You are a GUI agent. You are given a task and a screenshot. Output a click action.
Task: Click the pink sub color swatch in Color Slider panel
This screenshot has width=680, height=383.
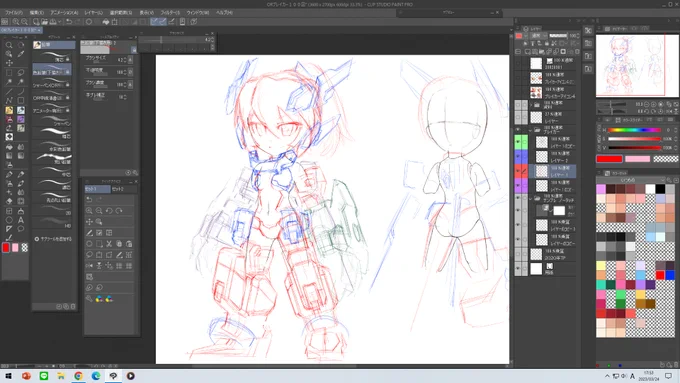[637, 159]
